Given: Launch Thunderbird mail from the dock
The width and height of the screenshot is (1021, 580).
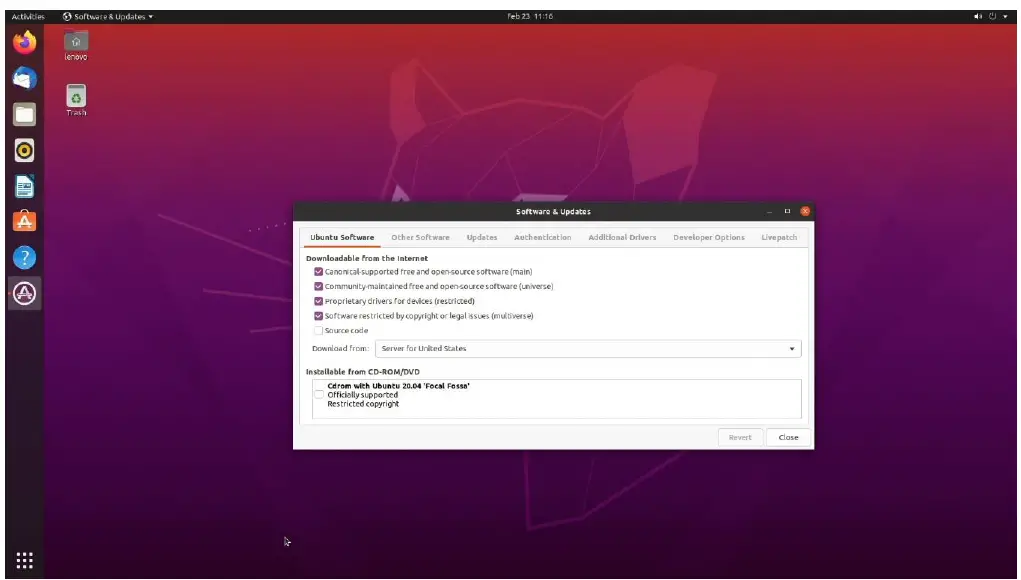Looking at the screenshot, I should (x=24, y=78).
